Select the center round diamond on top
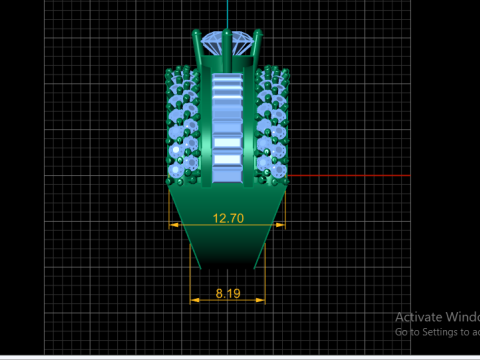The height and width of the screenshot is (360, 480). click(227, 43)
